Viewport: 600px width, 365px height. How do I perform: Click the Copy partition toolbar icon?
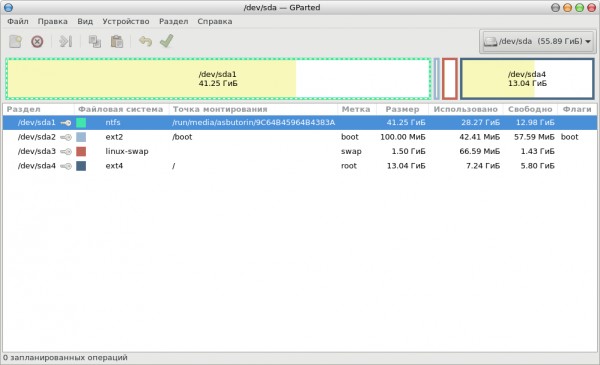pyautogui.click(x=95, y=41)
